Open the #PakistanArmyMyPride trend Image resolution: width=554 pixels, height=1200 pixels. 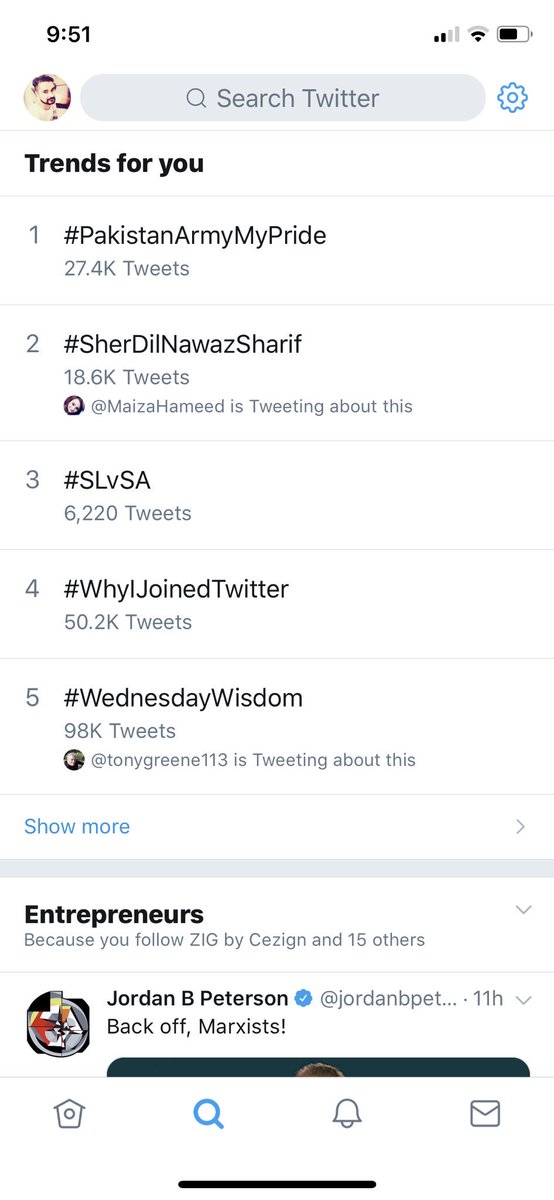[277, 250]
